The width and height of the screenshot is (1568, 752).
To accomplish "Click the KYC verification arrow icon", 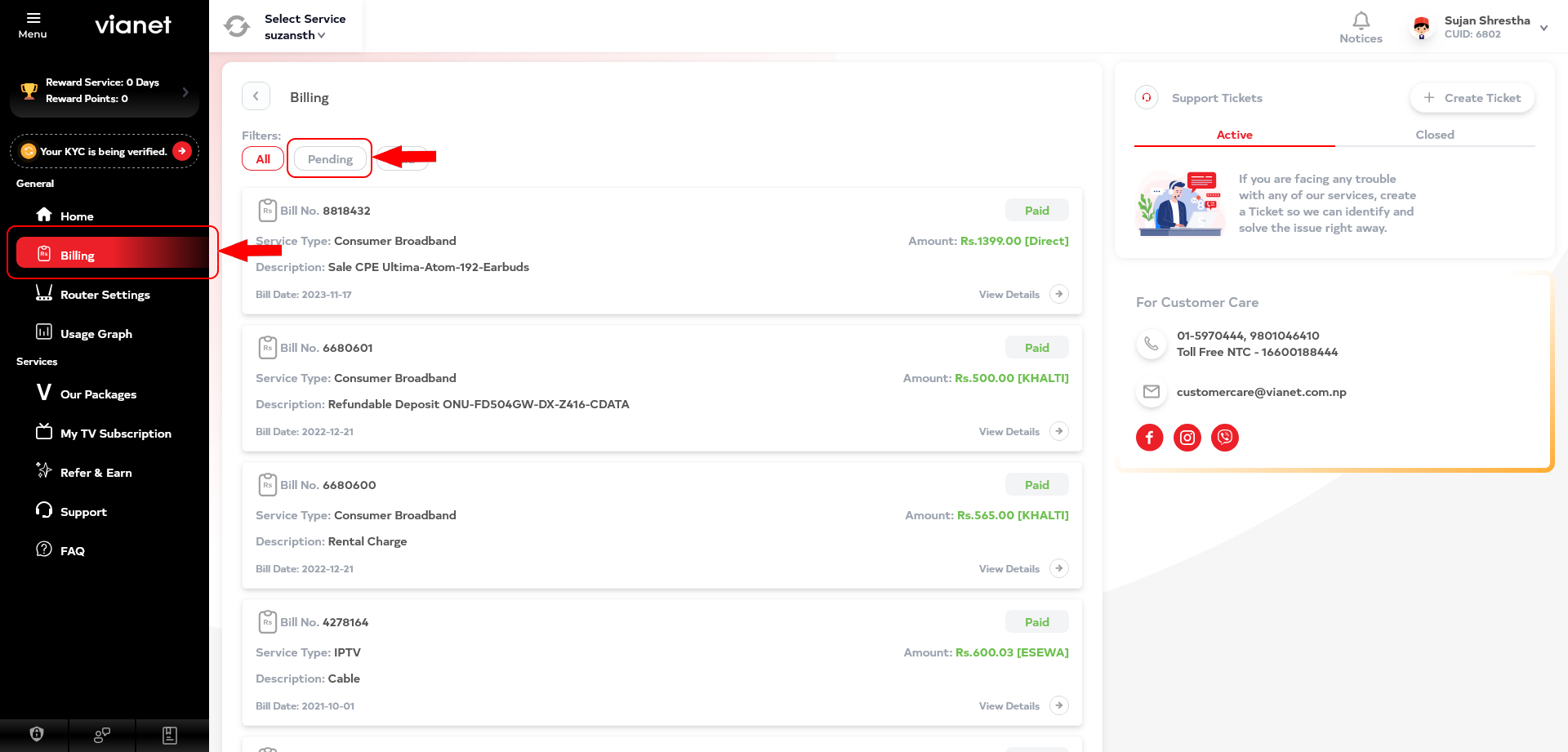I will (x=182, y=151).
